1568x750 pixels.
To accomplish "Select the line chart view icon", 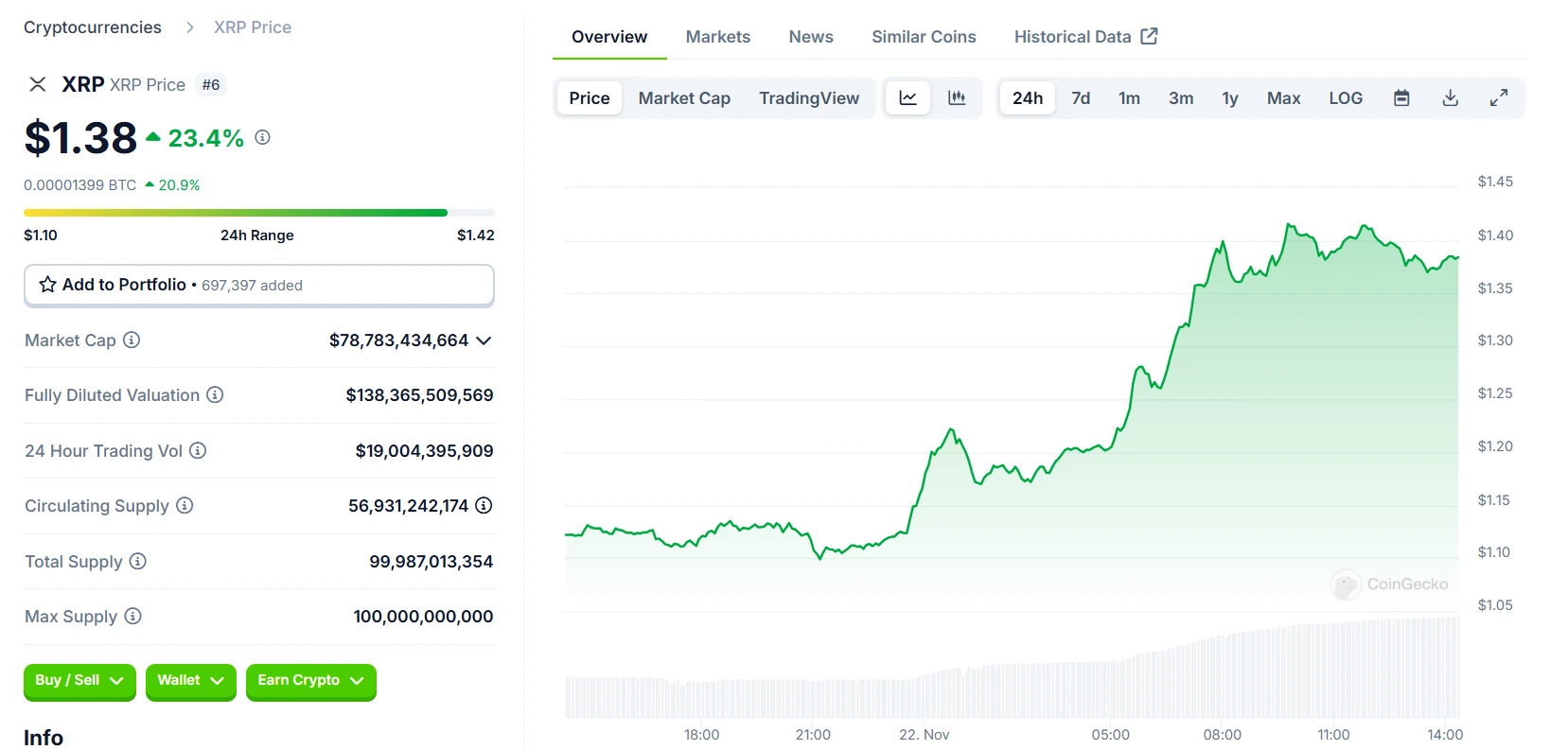I will click(907, 97).
